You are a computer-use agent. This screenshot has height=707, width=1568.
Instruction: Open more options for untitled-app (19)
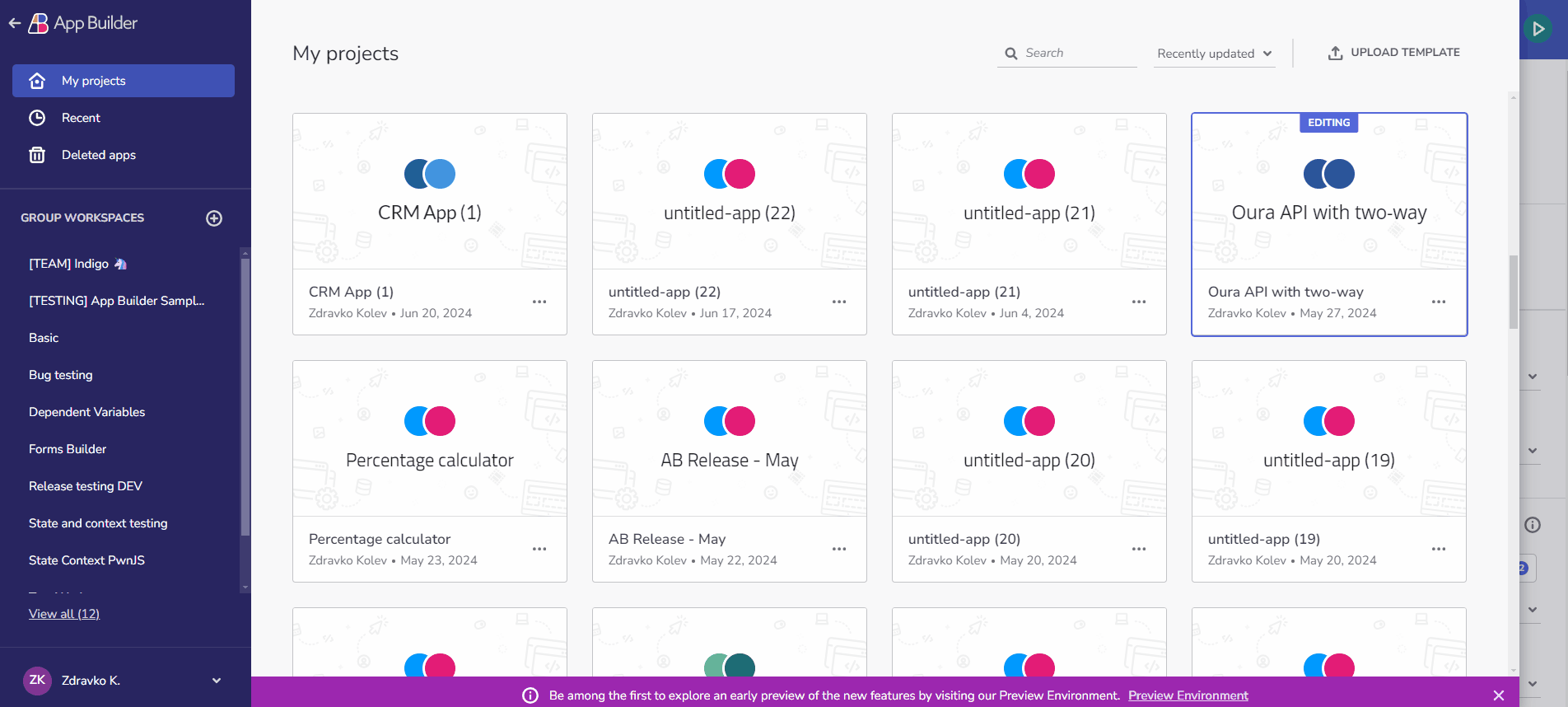1439,549
